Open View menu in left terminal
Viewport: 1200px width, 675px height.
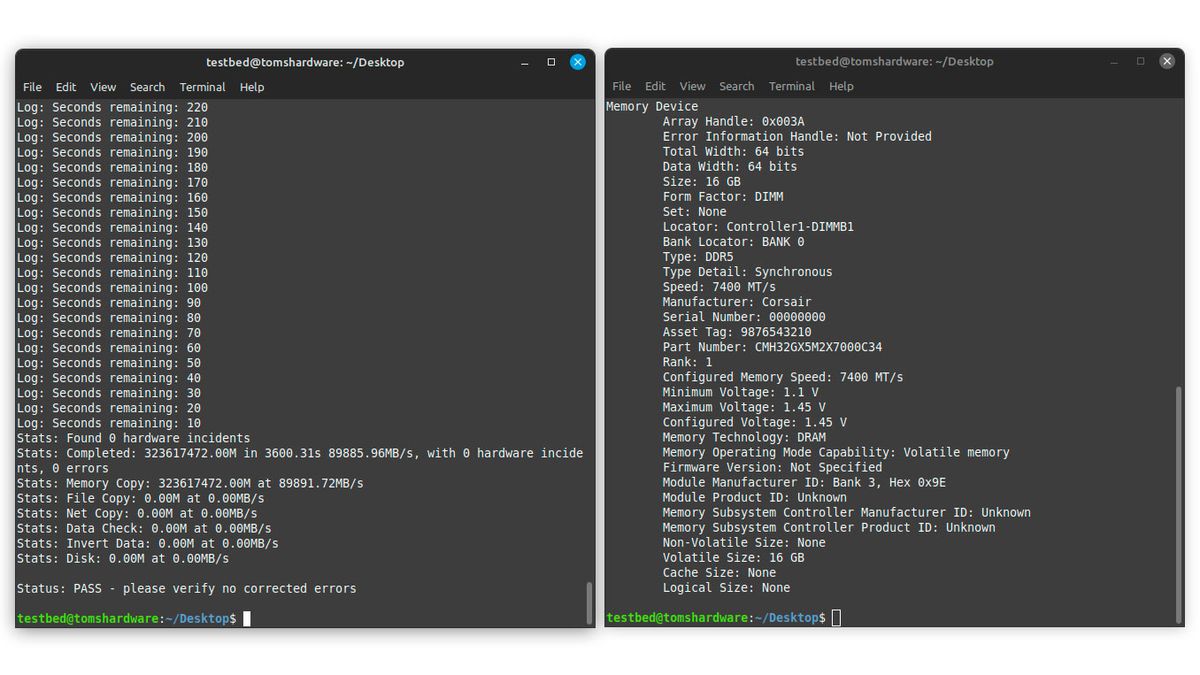click(103, 87)
